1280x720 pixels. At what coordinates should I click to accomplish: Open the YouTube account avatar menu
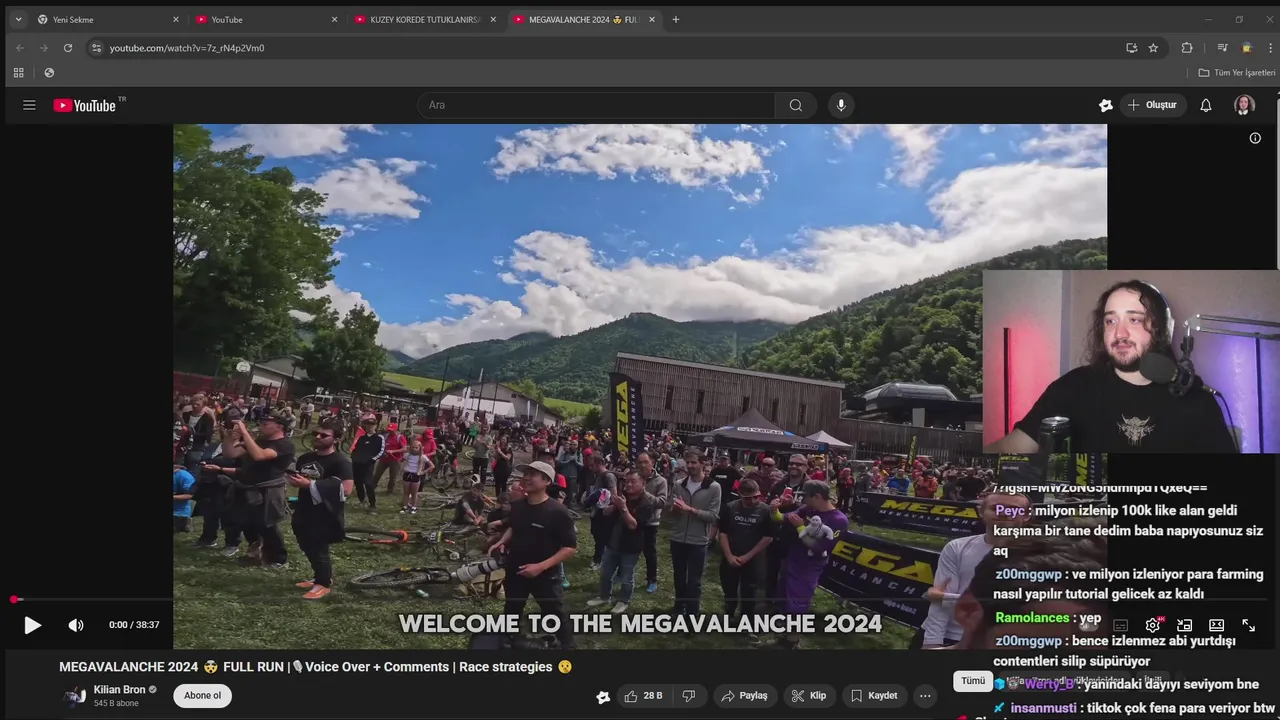(x=1244, y=105)
